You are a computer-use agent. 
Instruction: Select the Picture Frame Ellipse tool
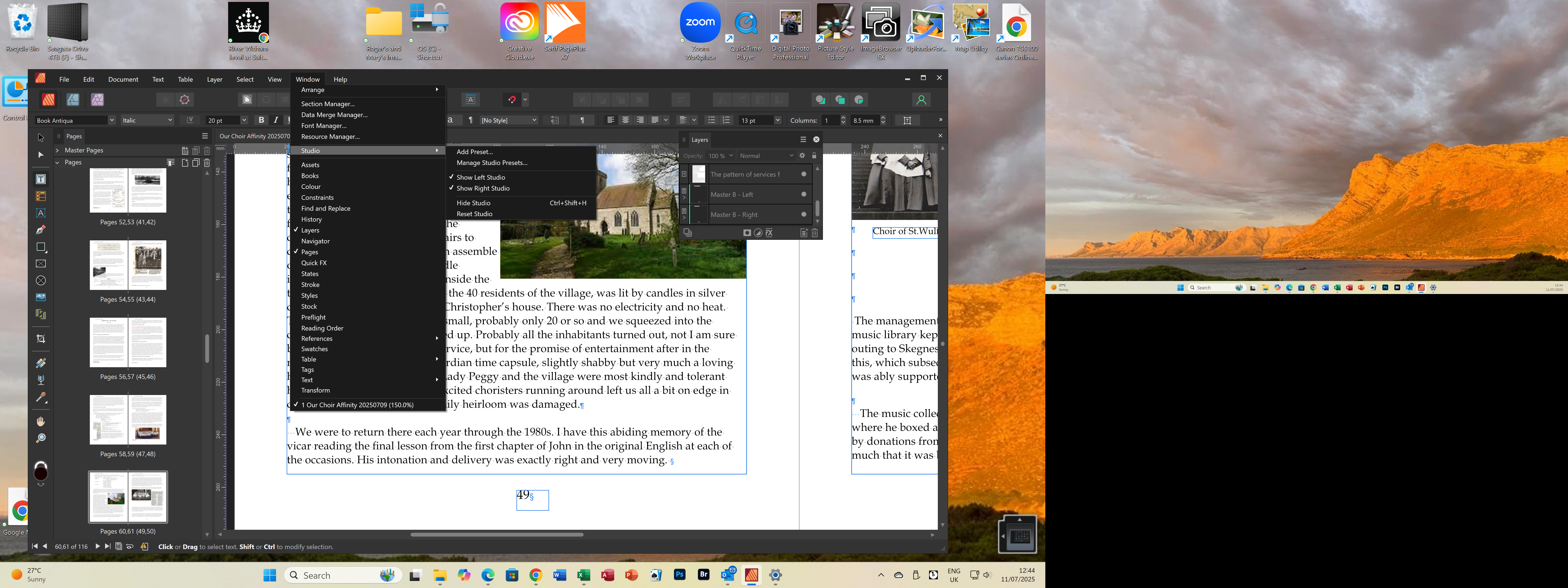(41, 281)
